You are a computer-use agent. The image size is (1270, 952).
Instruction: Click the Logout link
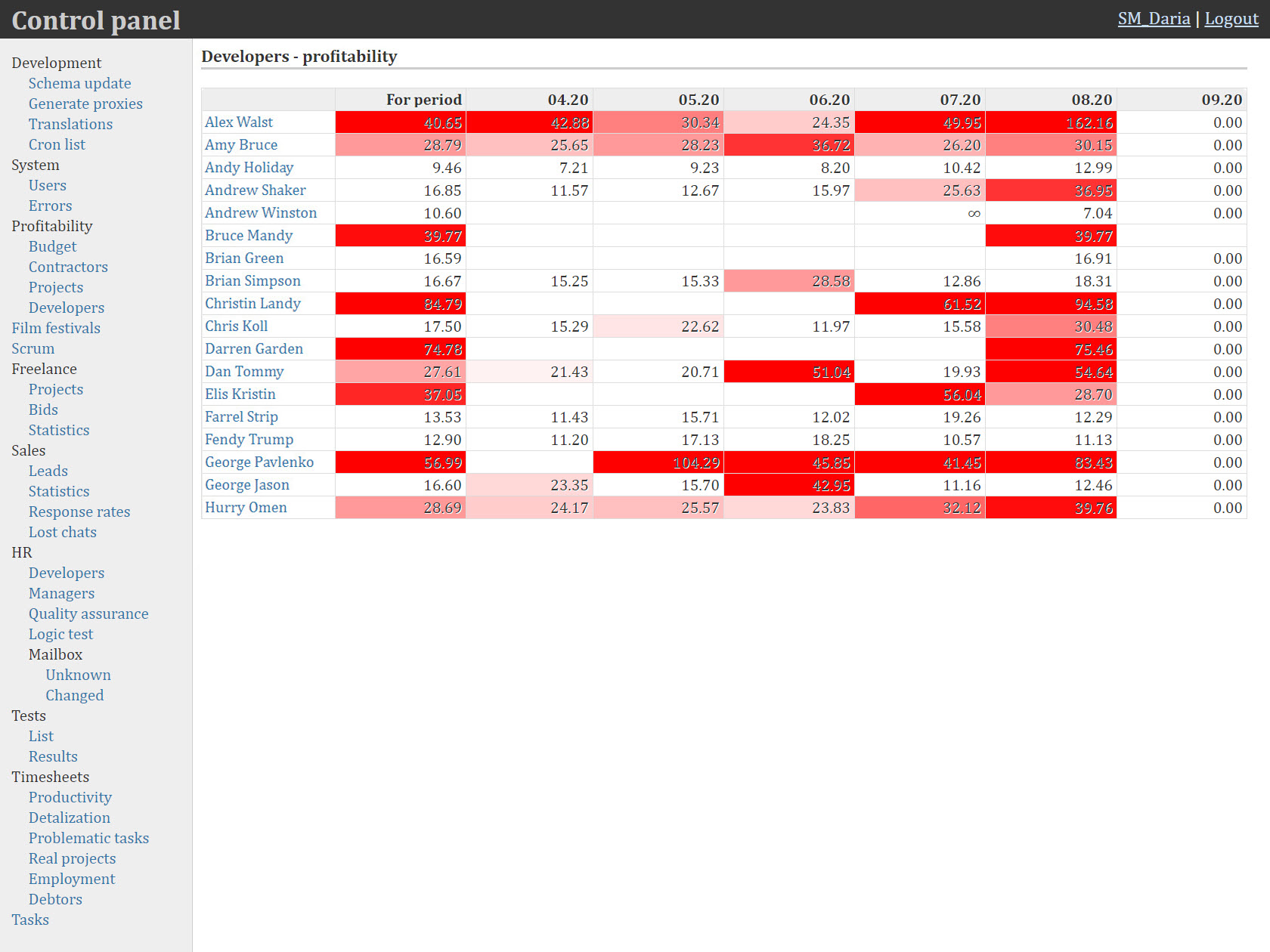point(1231,19)
